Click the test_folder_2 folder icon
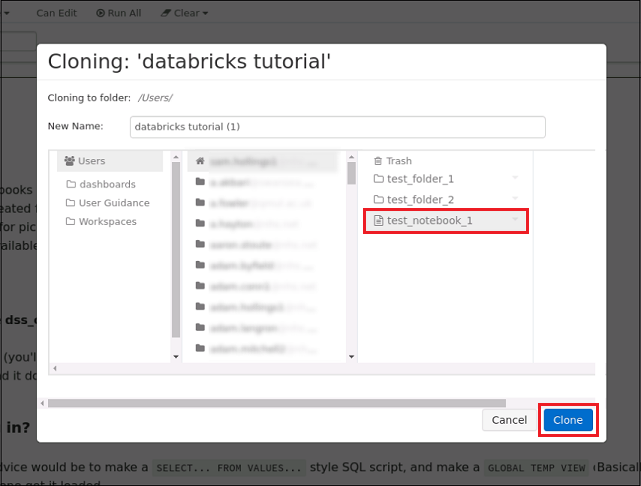The image size is (641, 486). [x=379, y=199]
